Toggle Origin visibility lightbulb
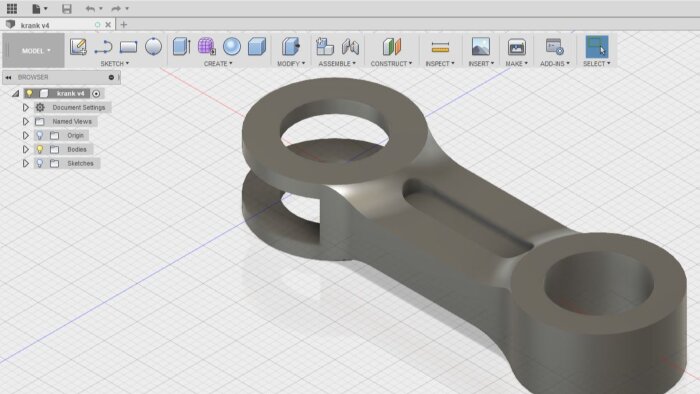700x394 pixels. (x=40, y=135)
